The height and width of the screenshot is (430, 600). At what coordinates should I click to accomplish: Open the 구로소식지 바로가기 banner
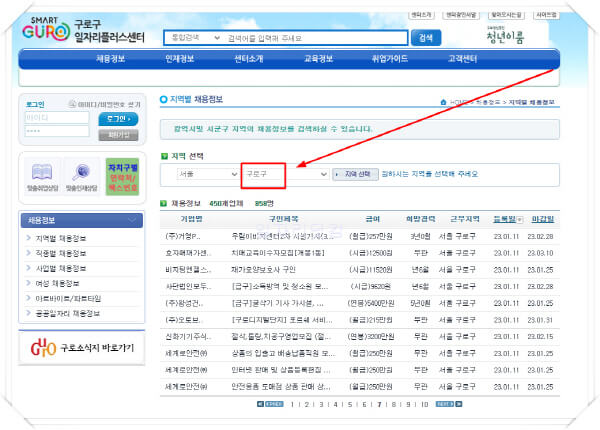pos(82,347)
